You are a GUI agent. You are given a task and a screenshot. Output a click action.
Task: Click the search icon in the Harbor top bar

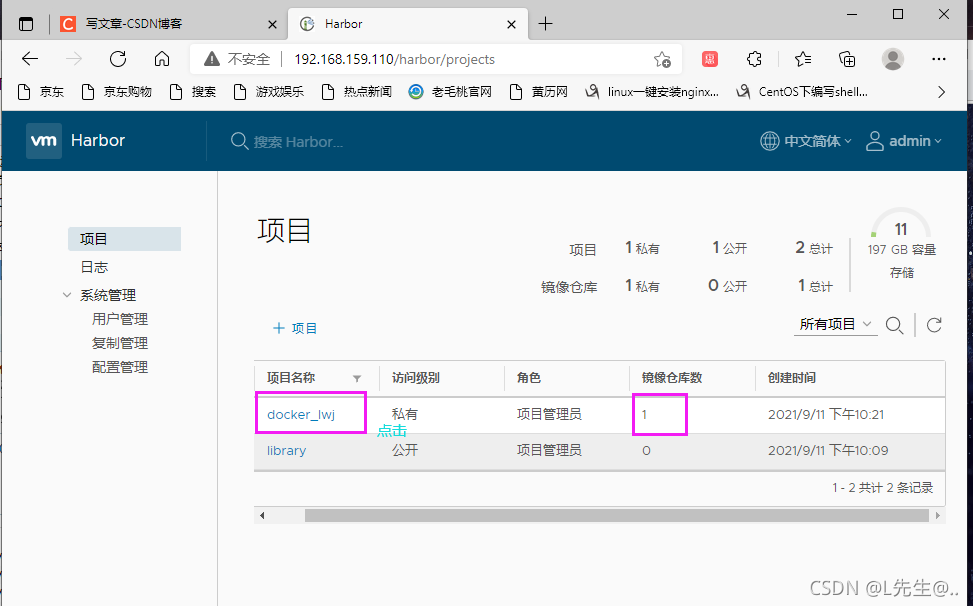click(239, 140)
